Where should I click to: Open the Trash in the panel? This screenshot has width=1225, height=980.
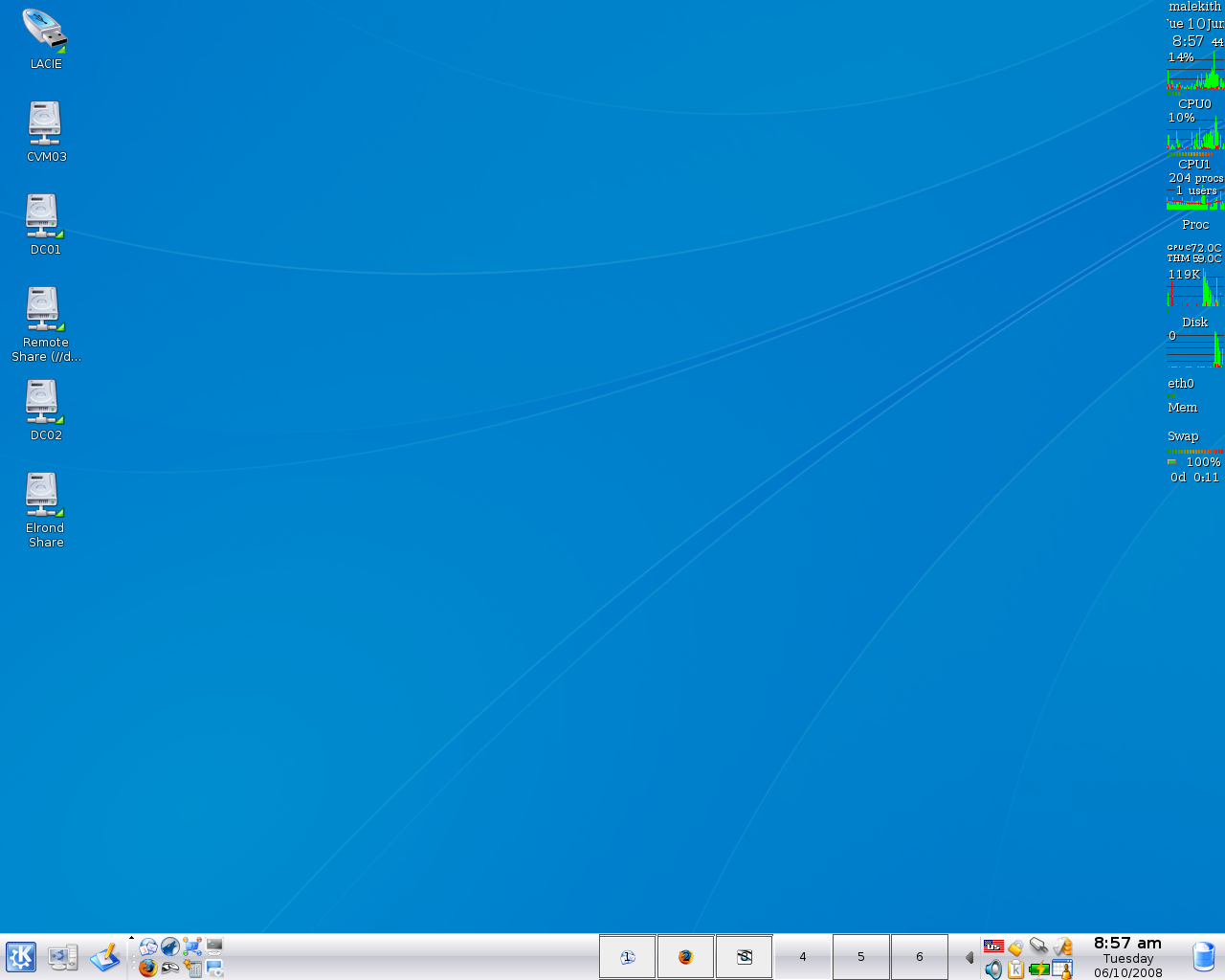pyautogui.click(x=1203, y=957)
